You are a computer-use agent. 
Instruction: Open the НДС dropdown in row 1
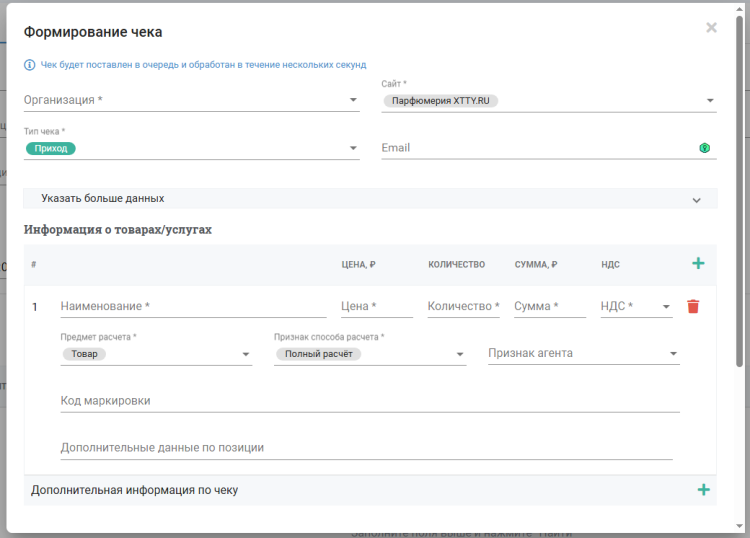click(x=666, y=307)
